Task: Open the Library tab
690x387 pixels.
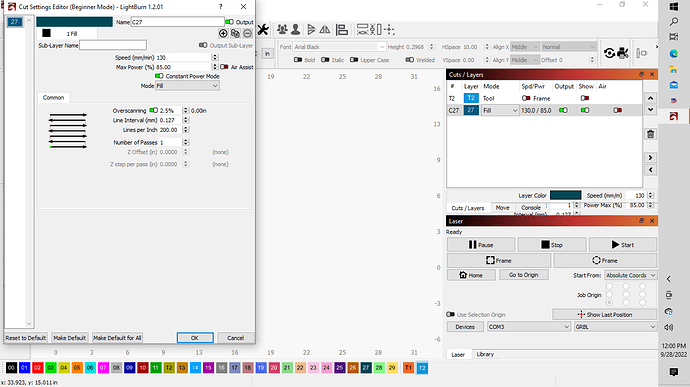Action: (x=485, y=354)
